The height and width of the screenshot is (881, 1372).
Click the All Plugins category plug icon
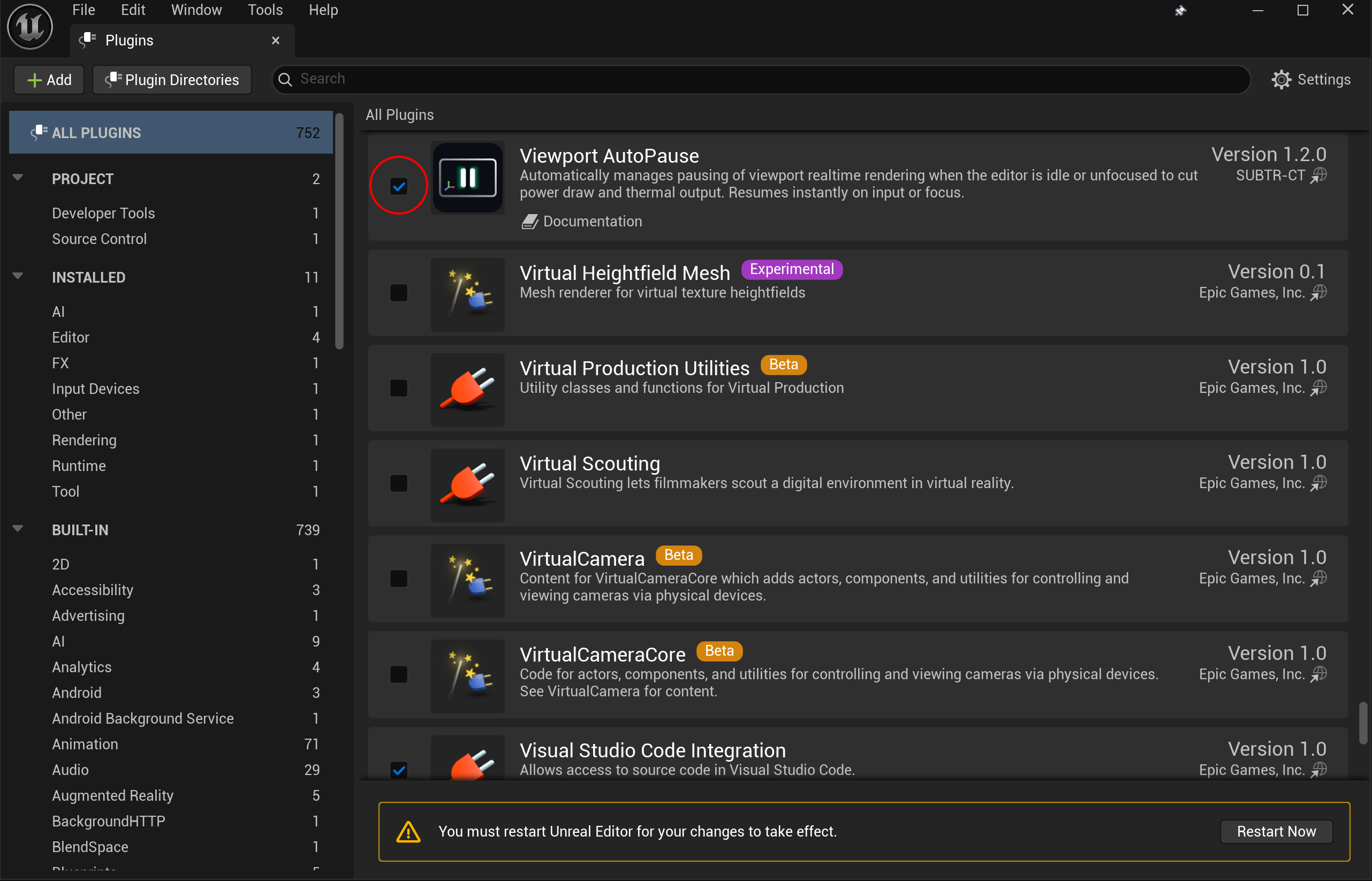[39, 133]
